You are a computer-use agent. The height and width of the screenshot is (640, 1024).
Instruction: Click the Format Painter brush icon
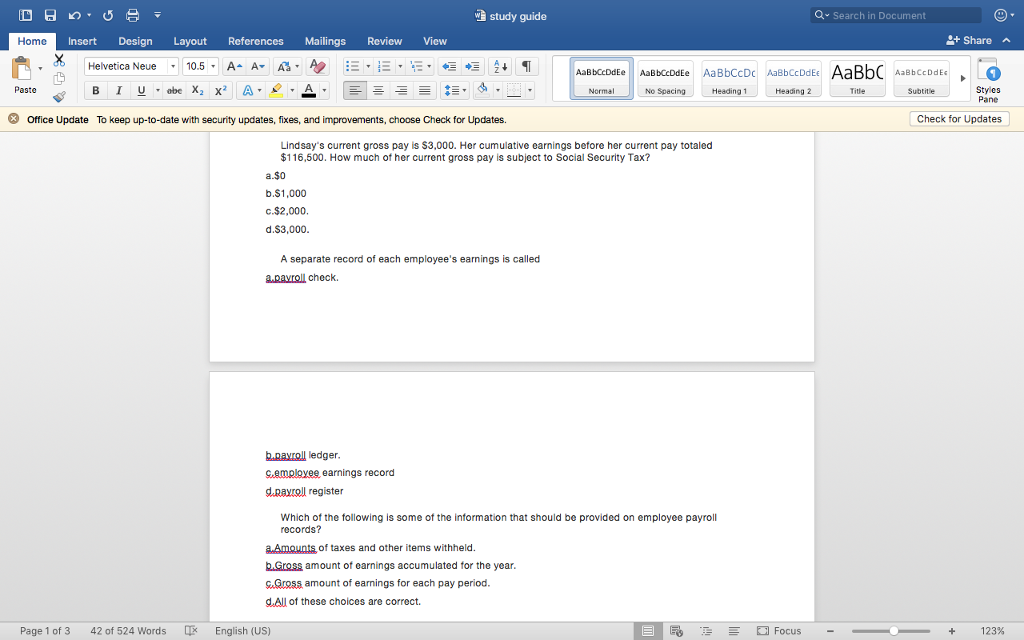click(x=59, y=97)
